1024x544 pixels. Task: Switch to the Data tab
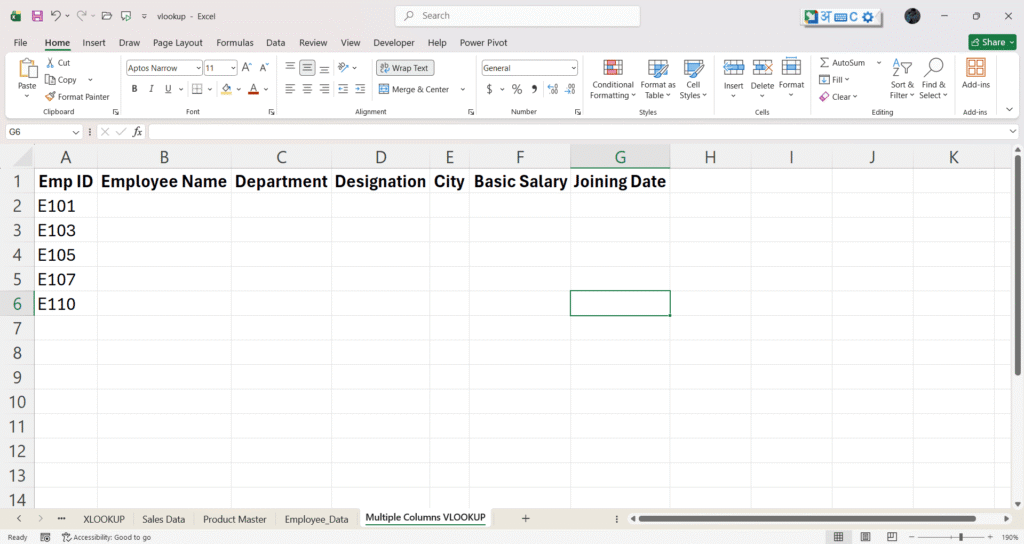pos(276,42)
